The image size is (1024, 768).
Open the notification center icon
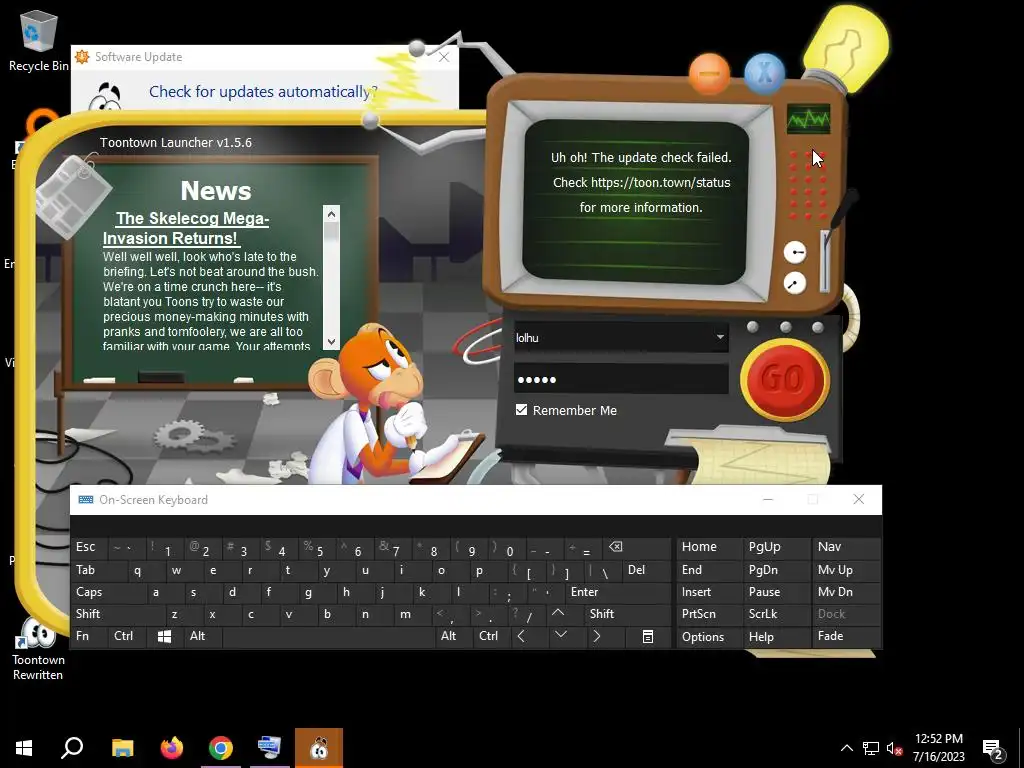(x=992, y=750)
